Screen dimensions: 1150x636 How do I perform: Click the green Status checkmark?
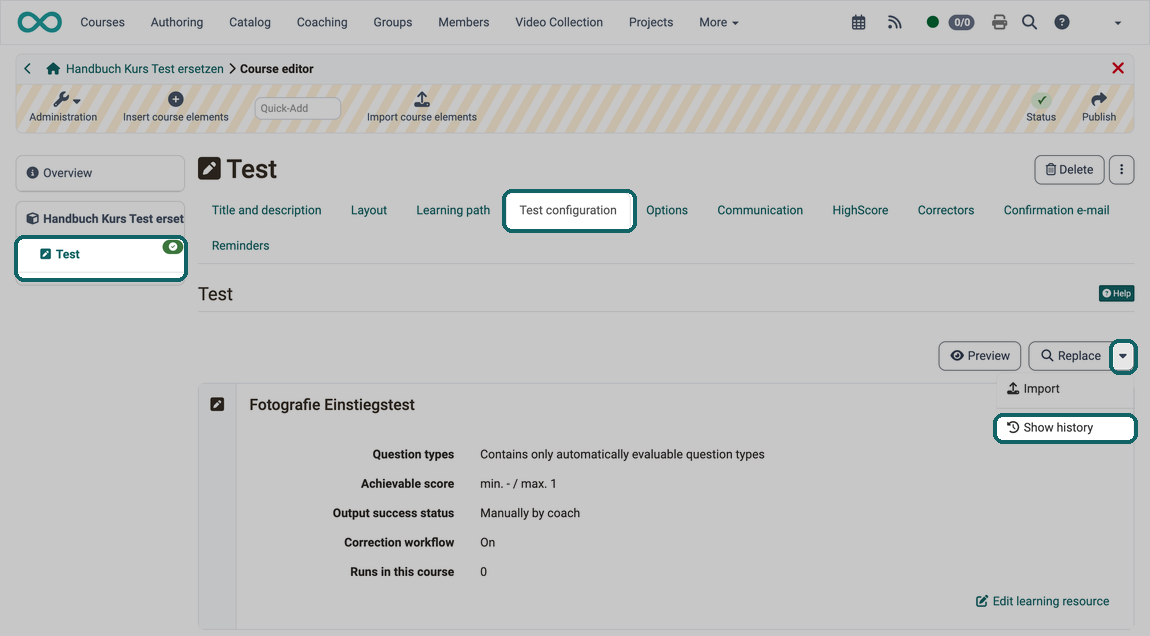tap(1041, 100)
